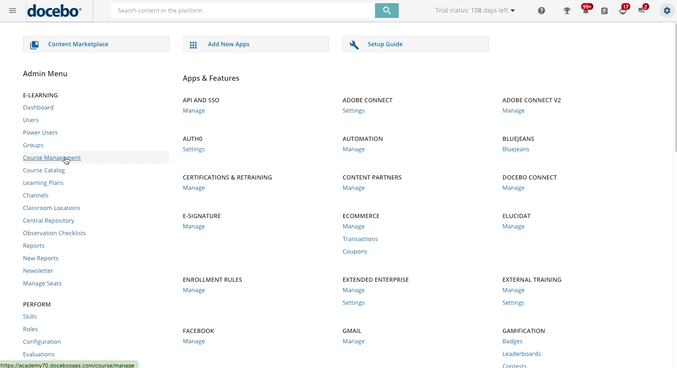The height and width of the screenshot is (368, 677).
Task: Manage Elucidat app
Action: [x=513, y=226]
